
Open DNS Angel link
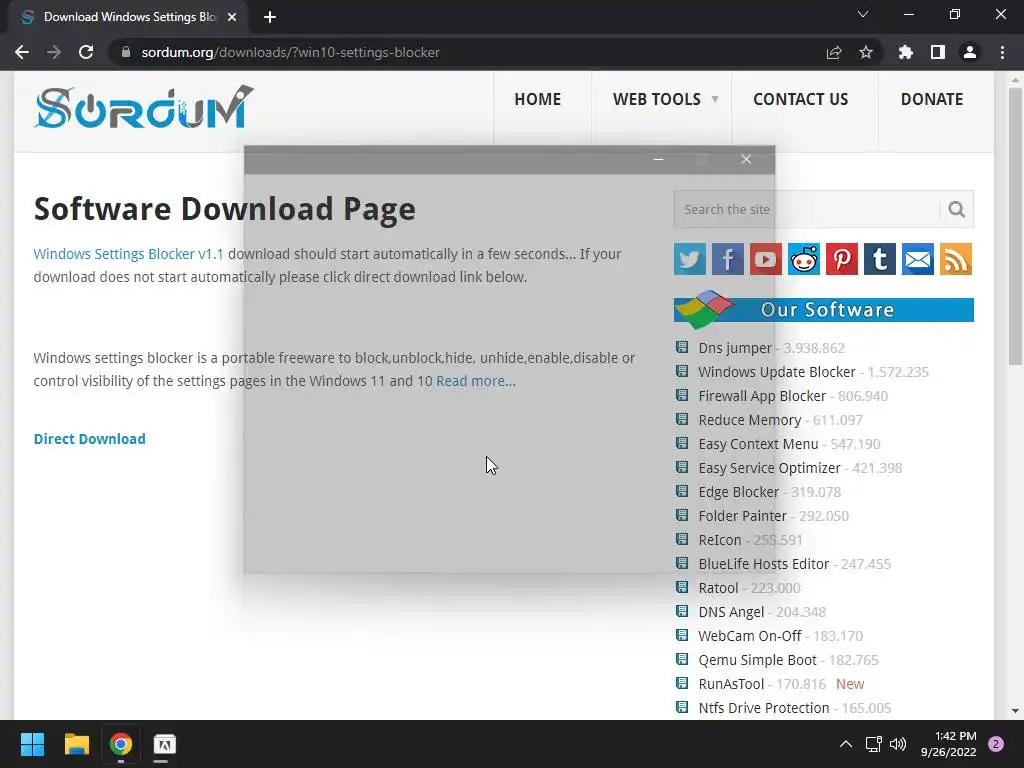[x=731, y=612]
